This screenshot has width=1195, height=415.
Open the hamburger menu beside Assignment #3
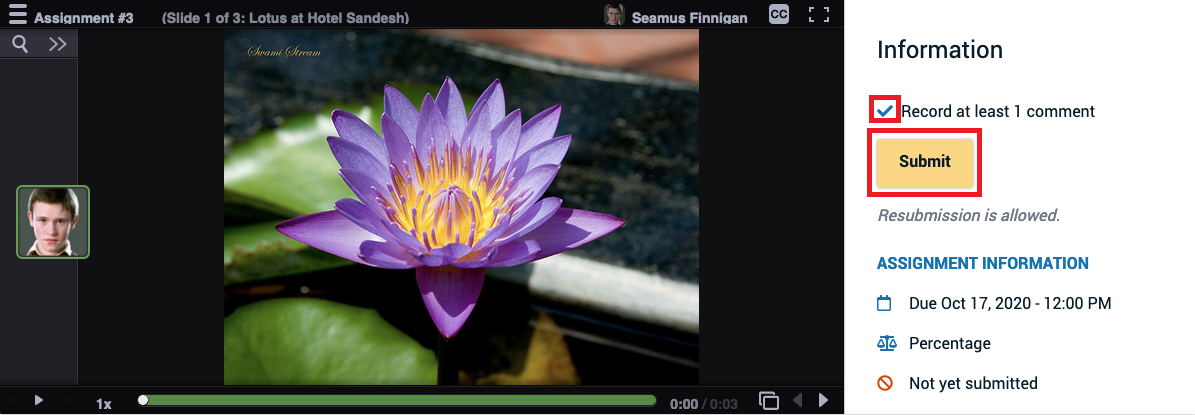[x=17, y=15]
